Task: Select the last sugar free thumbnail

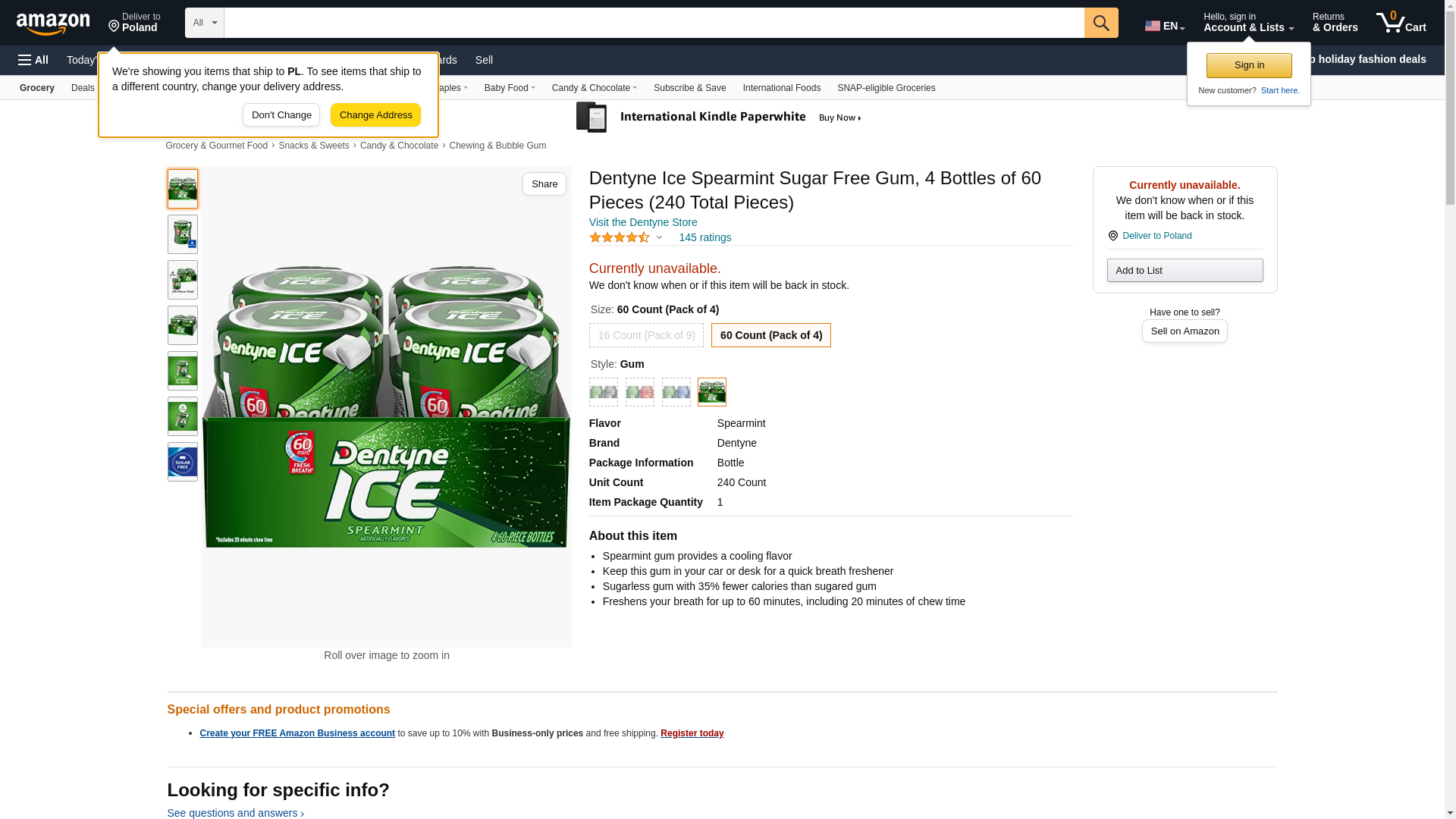Action: [182, 462]
